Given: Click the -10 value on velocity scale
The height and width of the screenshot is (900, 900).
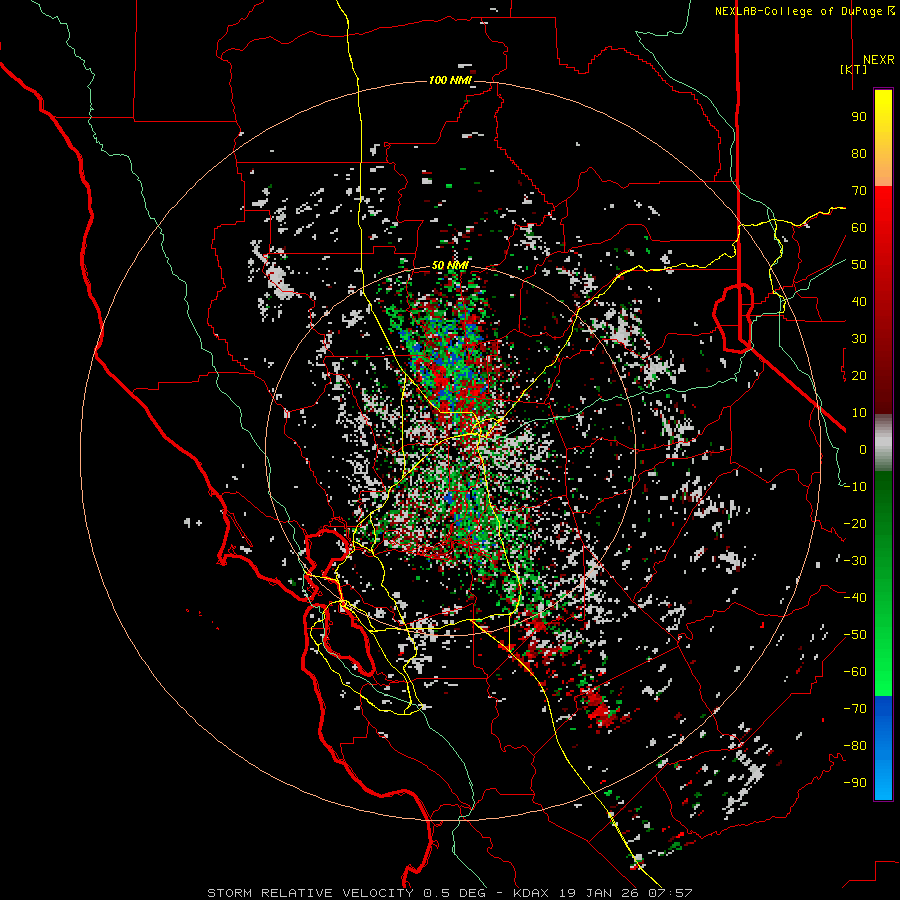Looking at the screenshot, I should click(x=855, y=487).
